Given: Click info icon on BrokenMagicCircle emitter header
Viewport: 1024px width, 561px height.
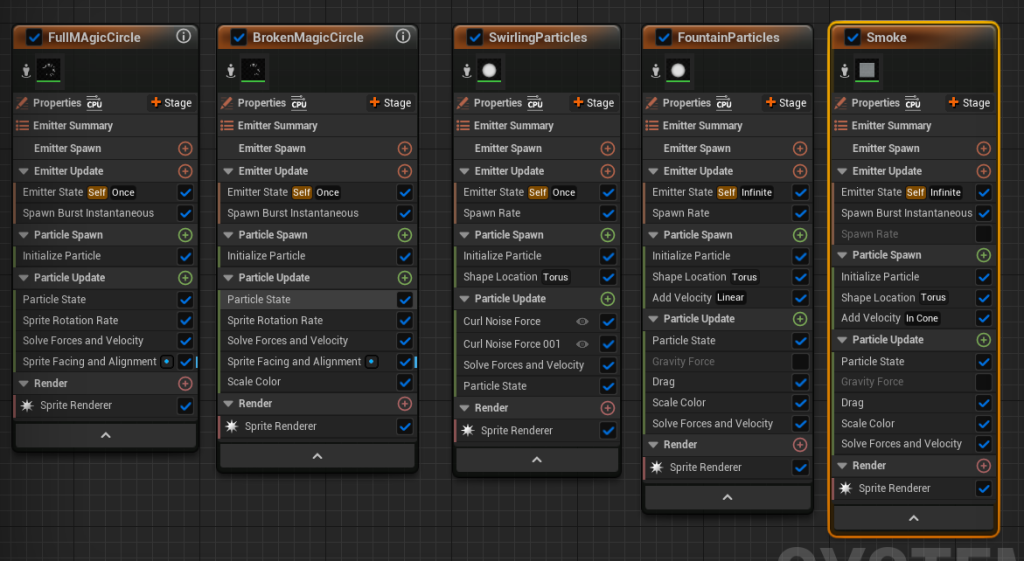Looking at the screenshot, I should click(x=403, y=37).
